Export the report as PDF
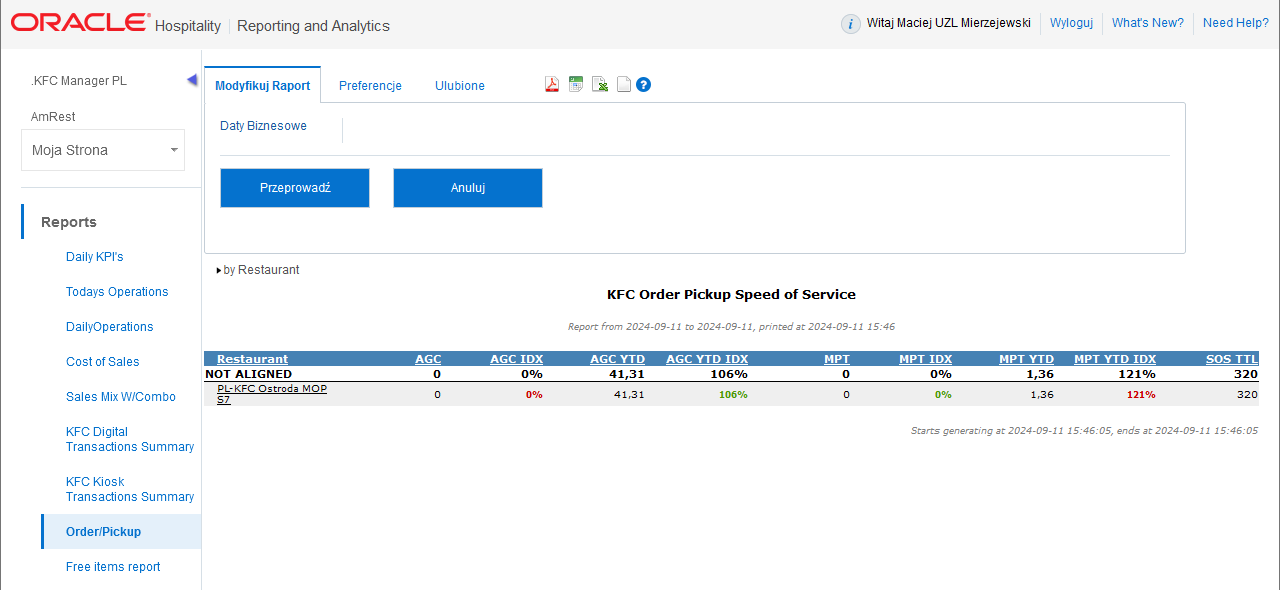1280x590 pixels. tap(551, 85)
